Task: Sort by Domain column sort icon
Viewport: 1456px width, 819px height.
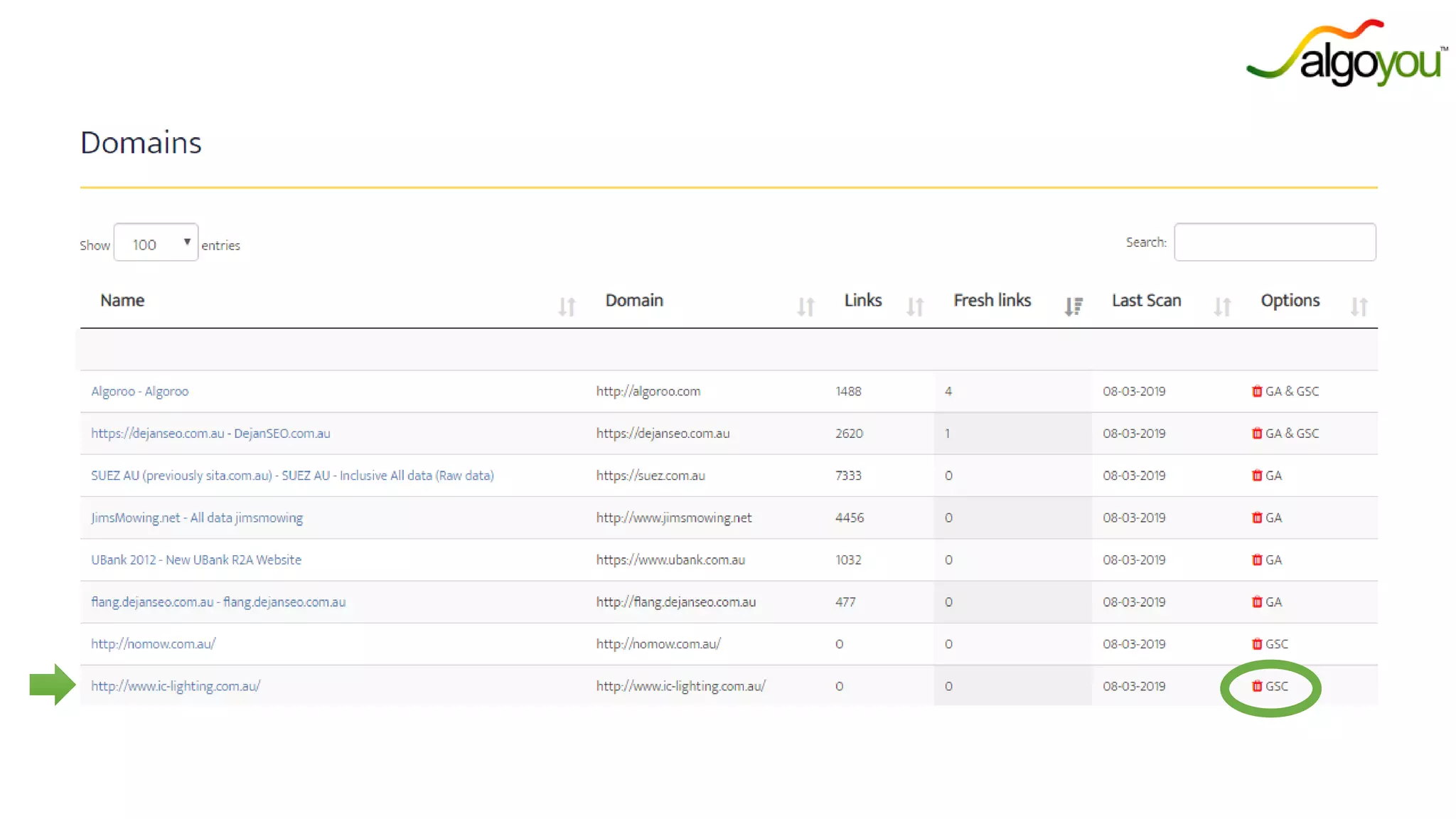Action: coord(805,306)
